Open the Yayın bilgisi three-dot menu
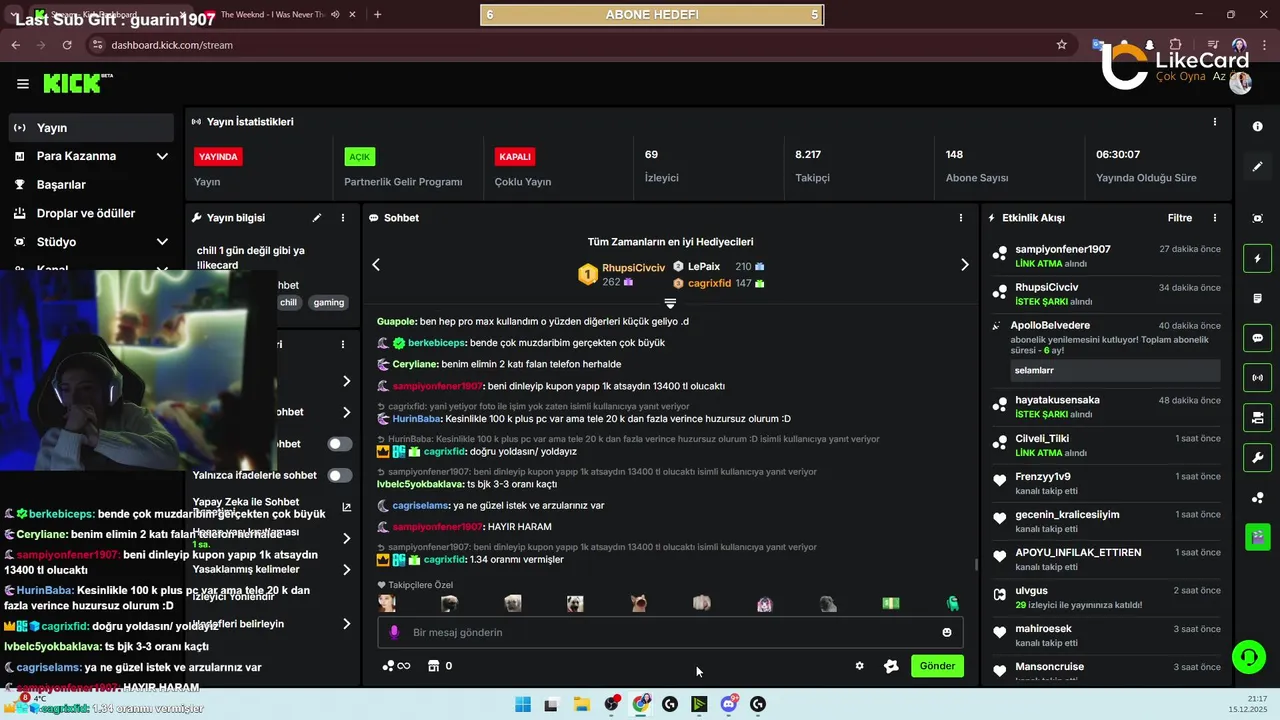Screen dimensions: 1280x720 pos(343,217)
